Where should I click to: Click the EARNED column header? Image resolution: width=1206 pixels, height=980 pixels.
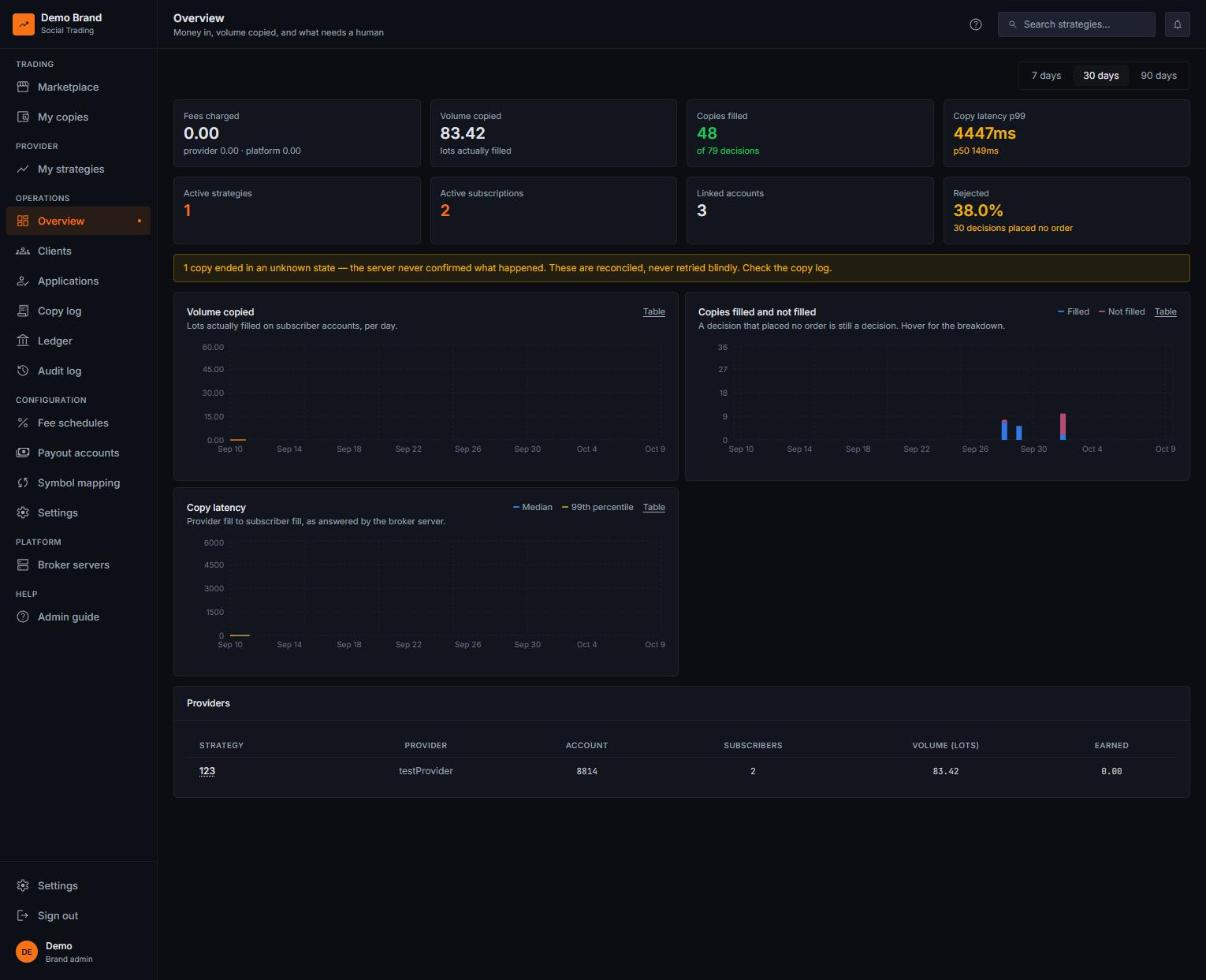[1111, 745]
